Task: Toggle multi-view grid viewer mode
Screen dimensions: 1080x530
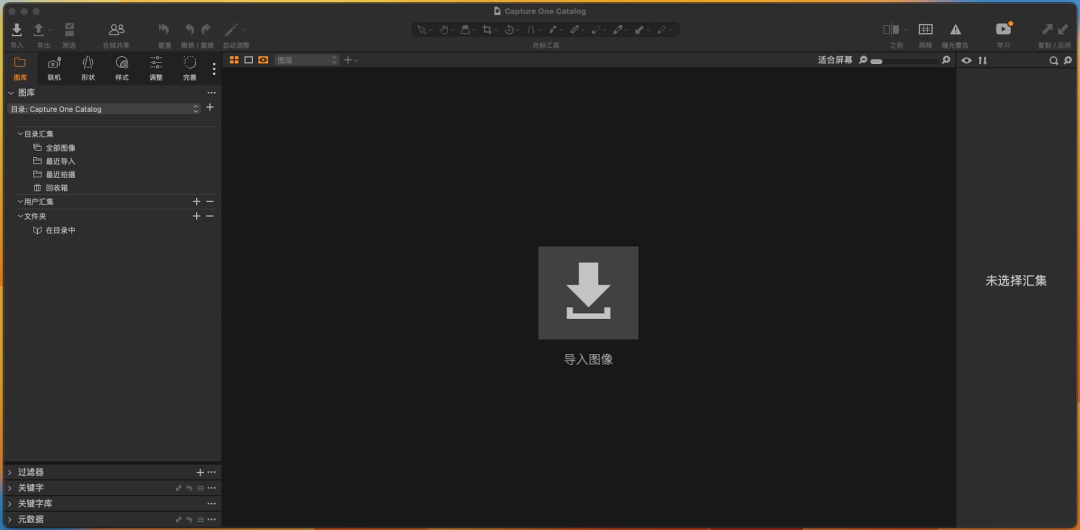Action: click(x=234, y=60)
